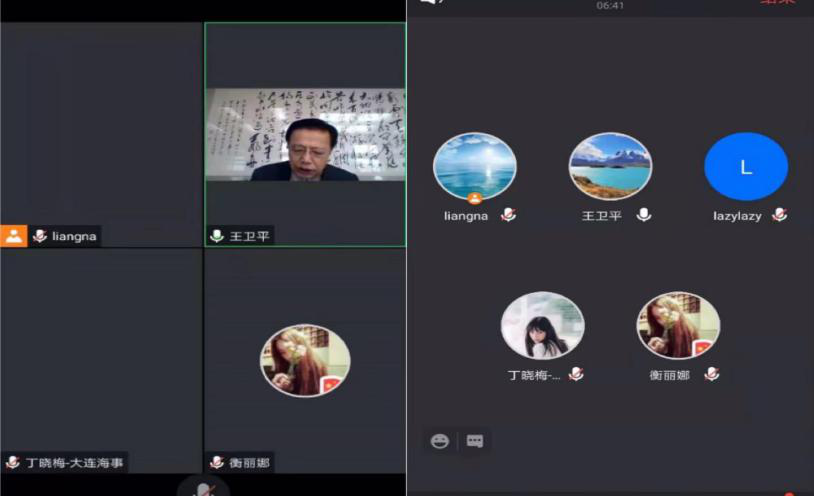Click muted mic icon beside 丁晓梅 in right panel
Screen dimensions: 814x496
coord(576,375)
